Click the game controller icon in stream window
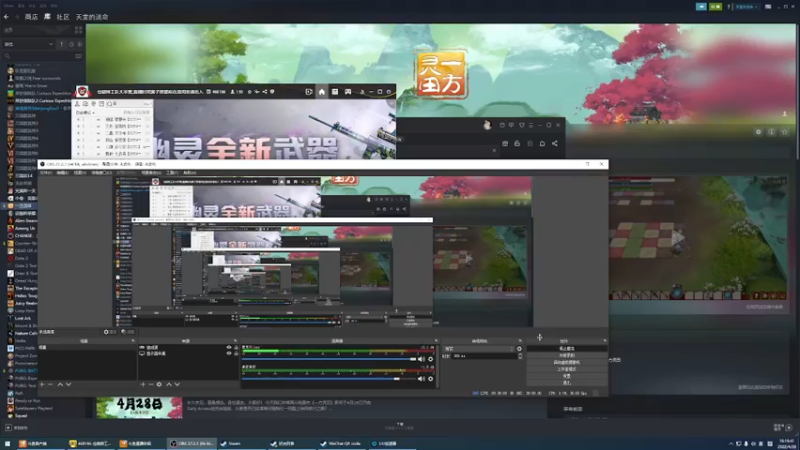Viewport: 800px width, 450px height. coord(348,92)
